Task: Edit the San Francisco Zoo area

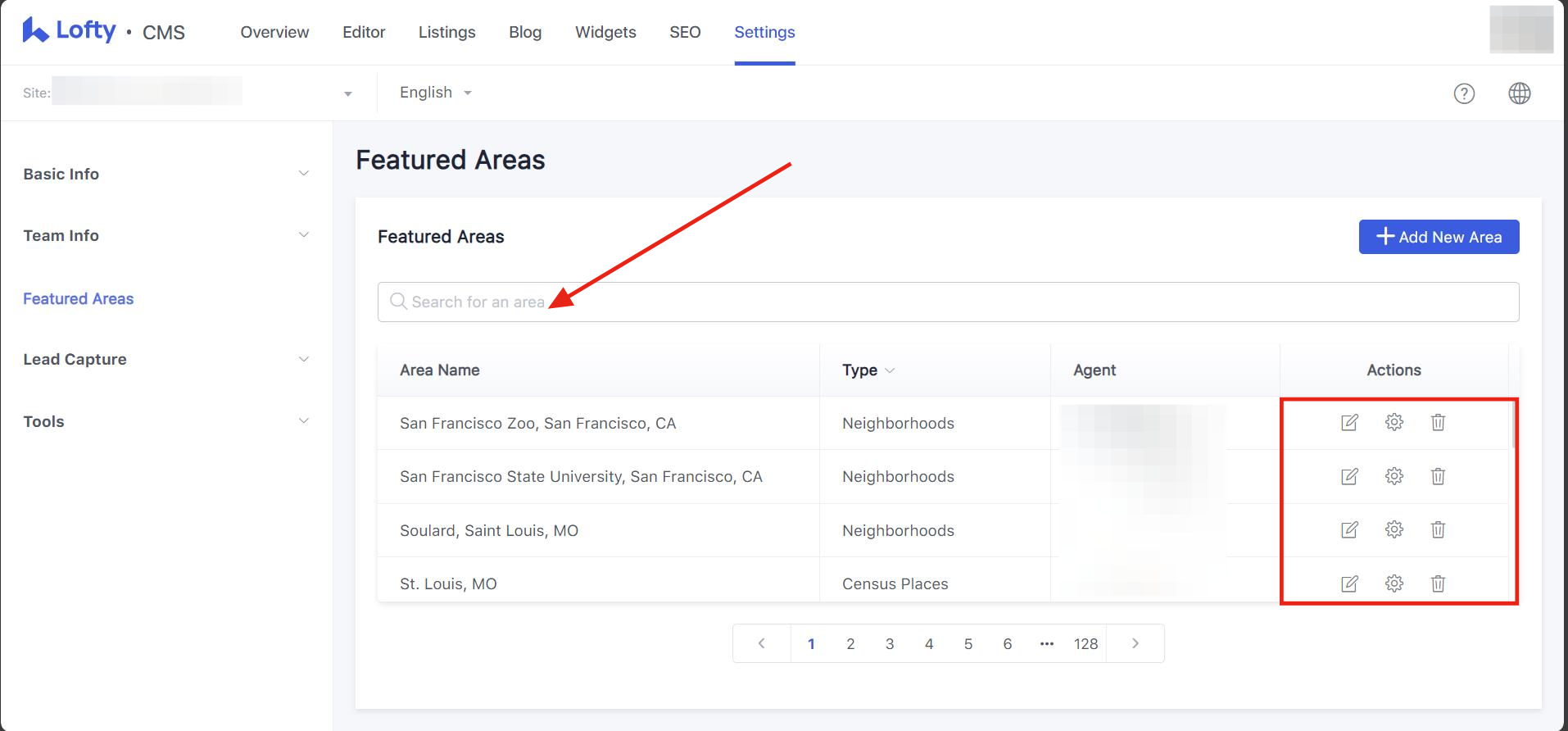Action: click(1349, 423)
